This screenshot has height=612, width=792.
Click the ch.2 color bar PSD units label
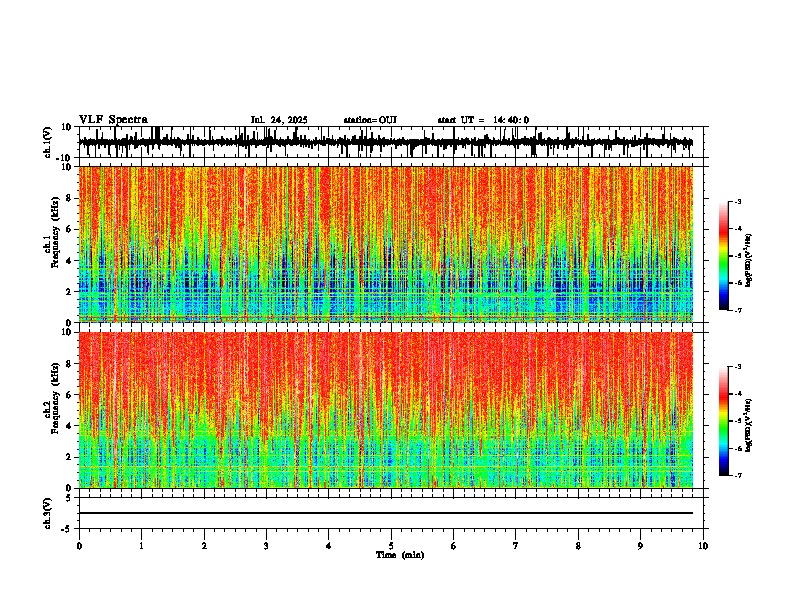pos(749,425)
